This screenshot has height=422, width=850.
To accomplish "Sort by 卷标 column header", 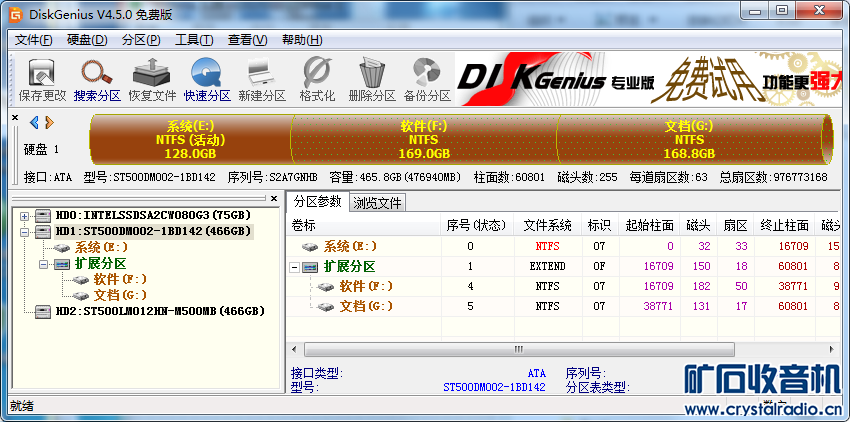I will [364, 225].
